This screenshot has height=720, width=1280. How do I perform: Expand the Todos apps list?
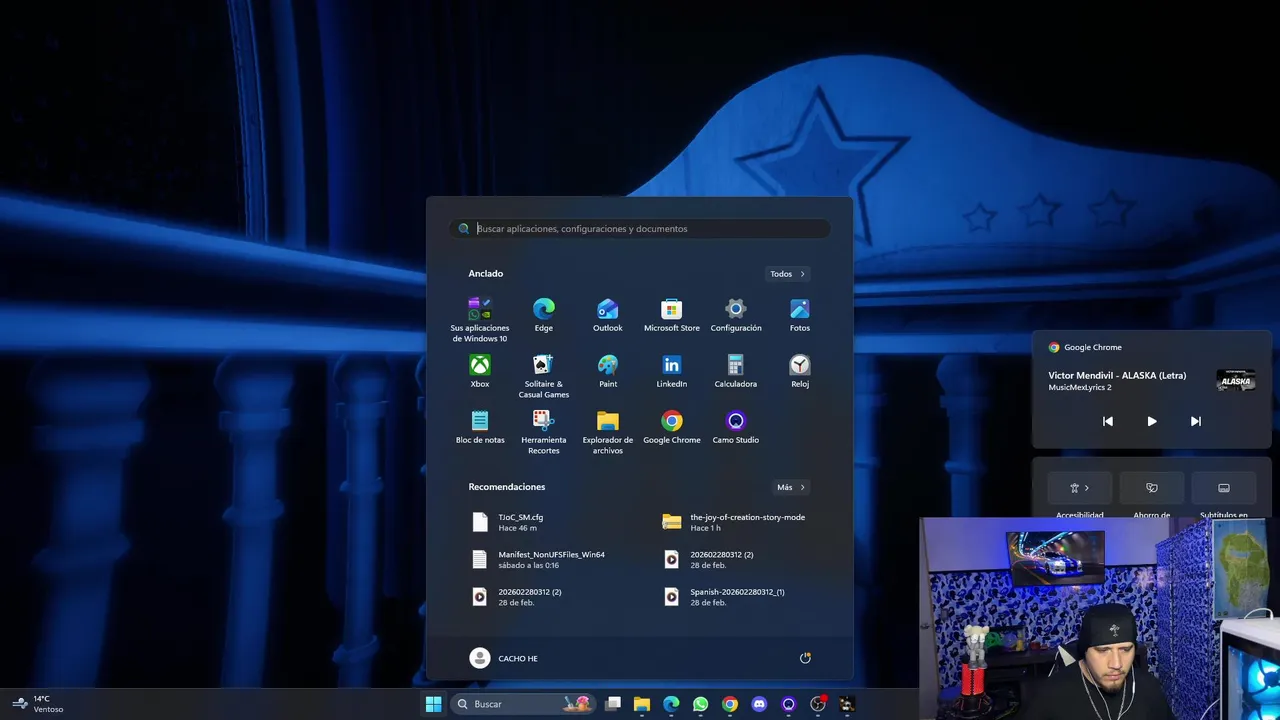(787, 274)
